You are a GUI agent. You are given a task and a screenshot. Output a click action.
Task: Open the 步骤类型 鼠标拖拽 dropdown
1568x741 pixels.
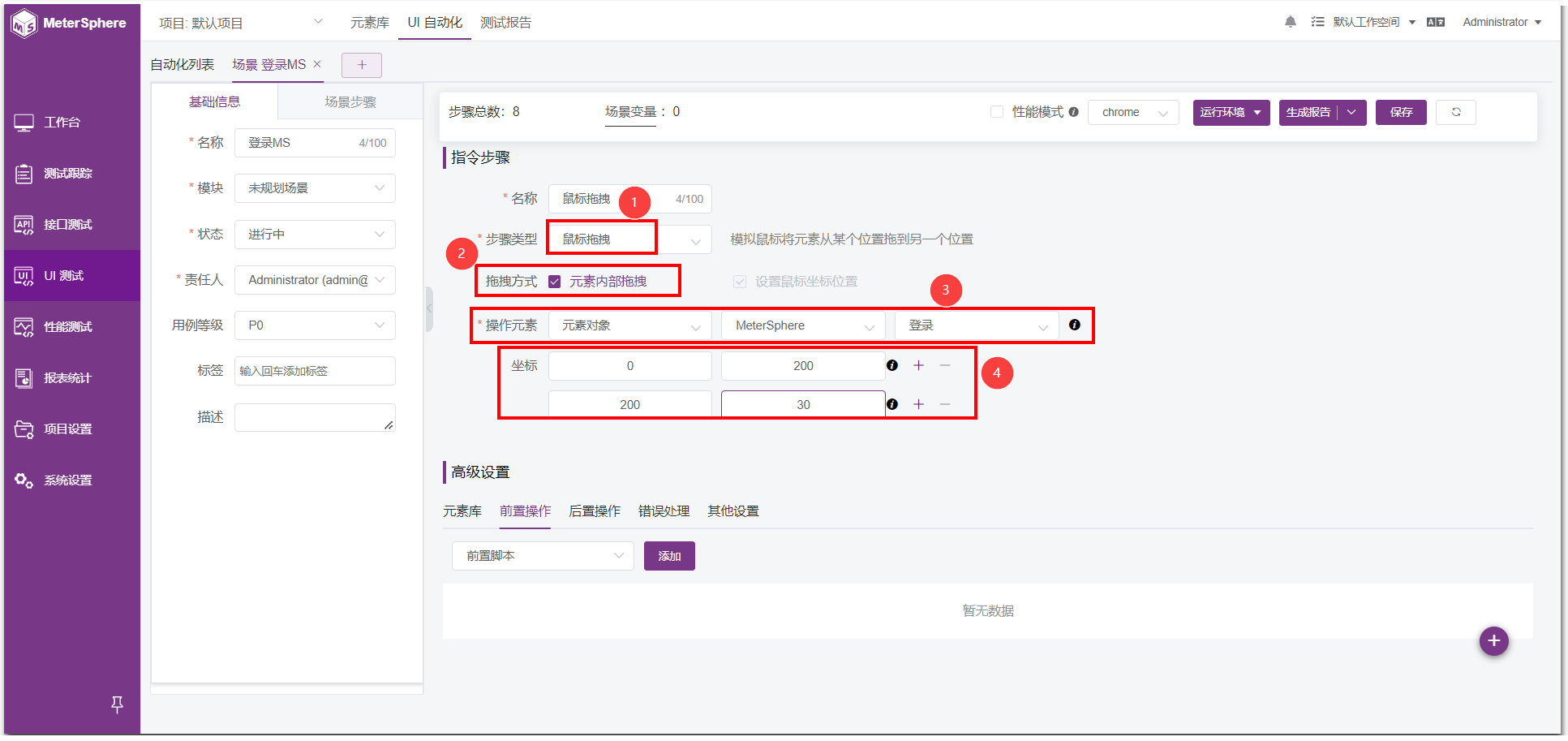pyautogui.click(x=630, y=239)
